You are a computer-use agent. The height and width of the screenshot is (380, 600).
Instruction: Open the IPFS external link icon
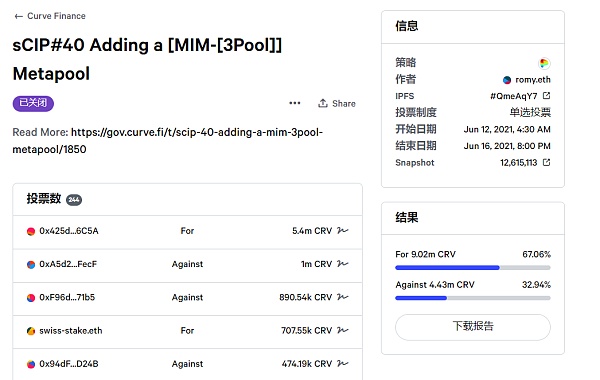point(546,95)
